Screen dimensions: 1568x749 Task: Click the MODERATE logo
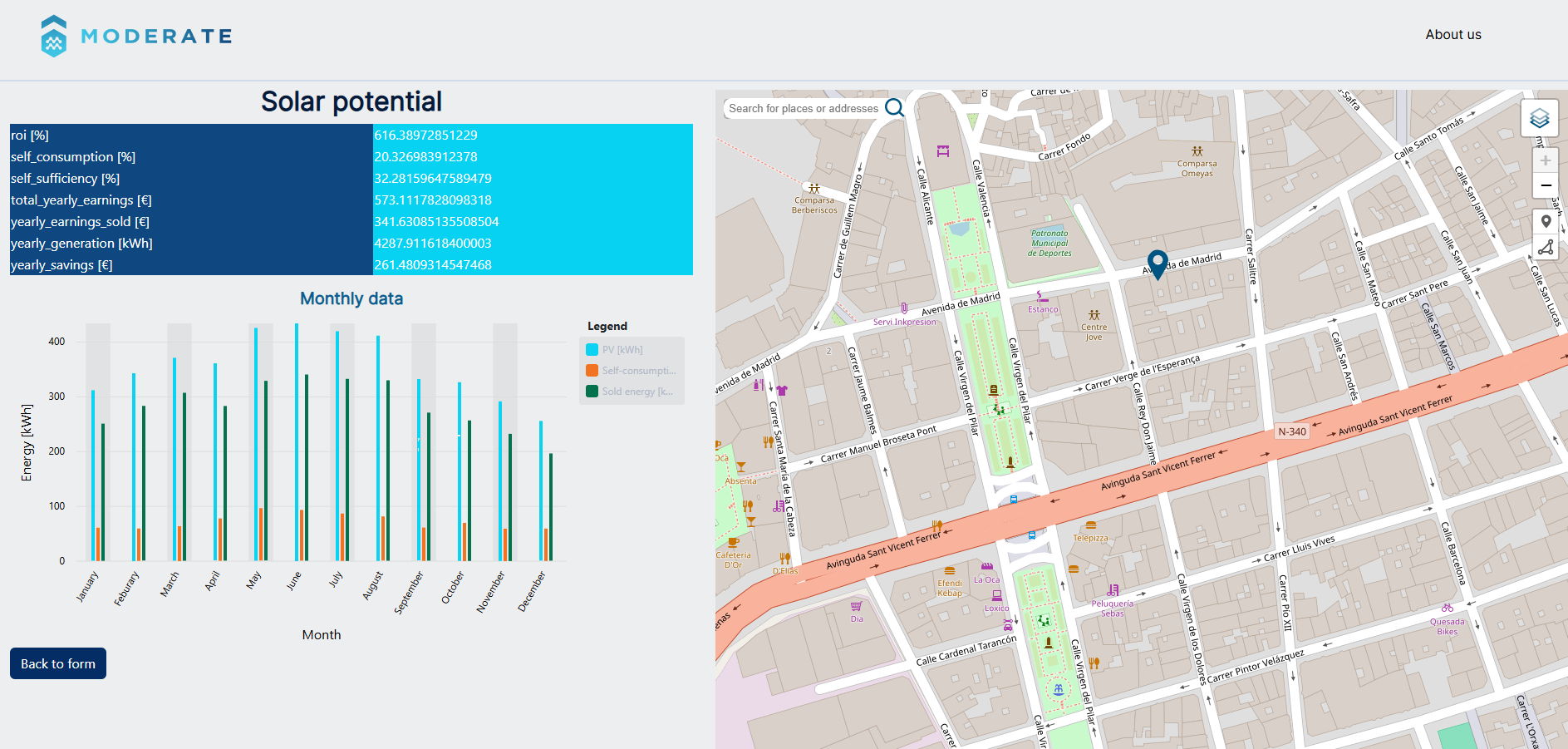coord(136,36)
